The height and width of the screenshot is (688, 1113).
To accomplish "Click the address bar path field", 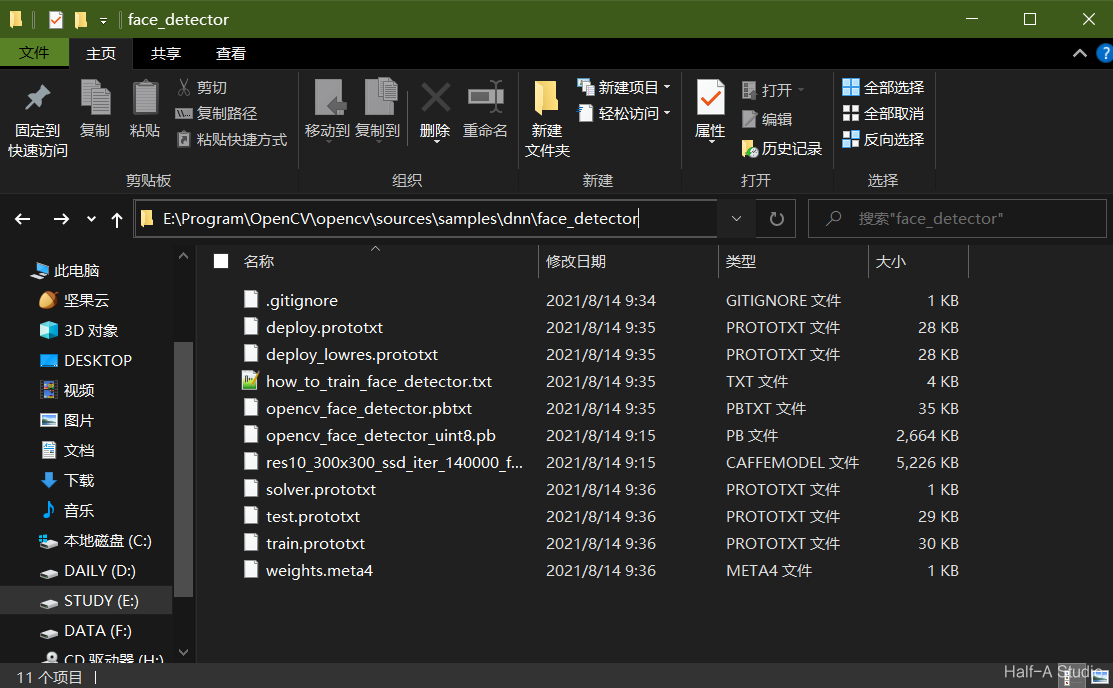I will [x=426, y=219].
